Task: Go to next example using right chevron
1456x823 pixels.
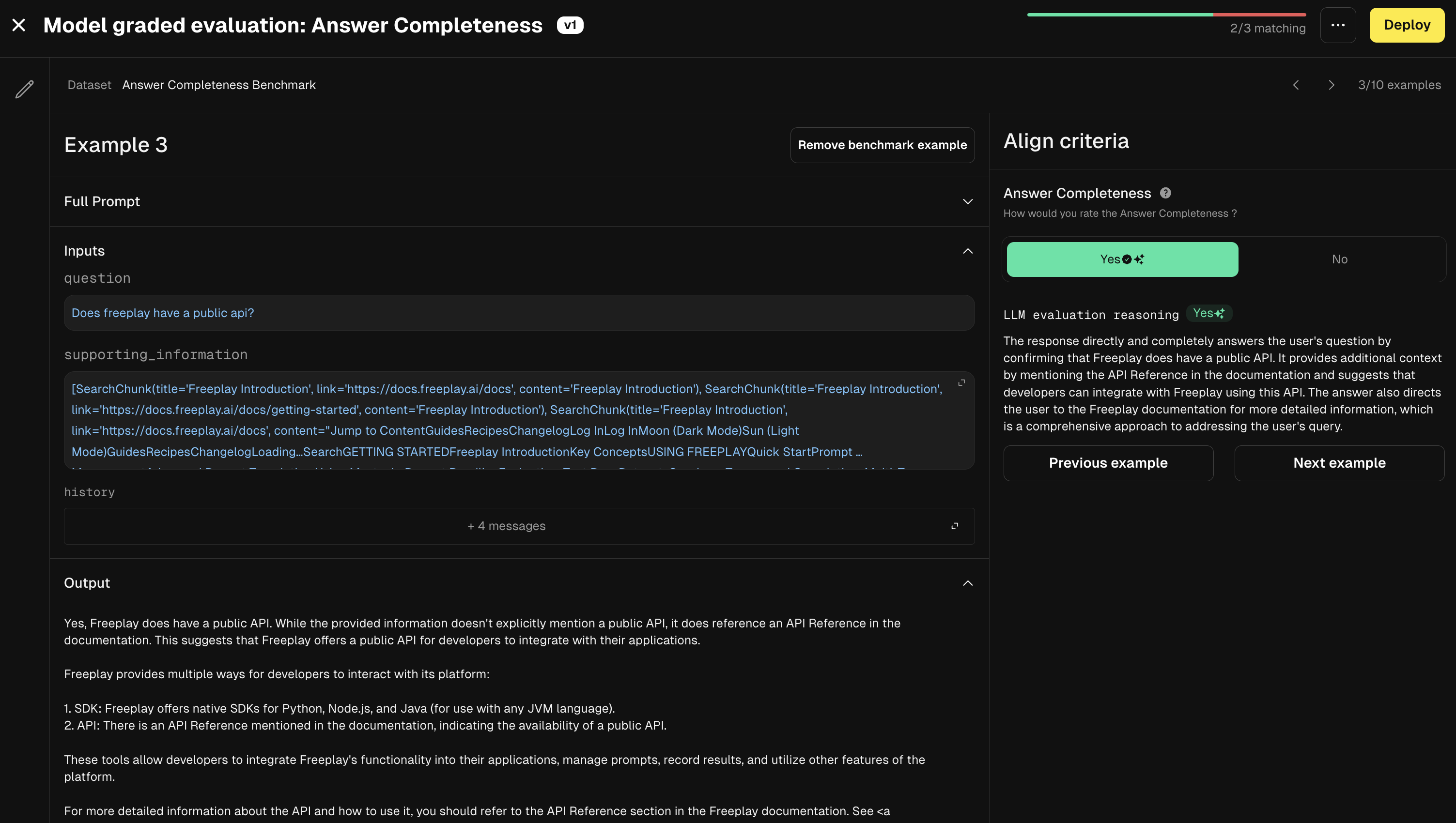Action: pos(1331,85)
